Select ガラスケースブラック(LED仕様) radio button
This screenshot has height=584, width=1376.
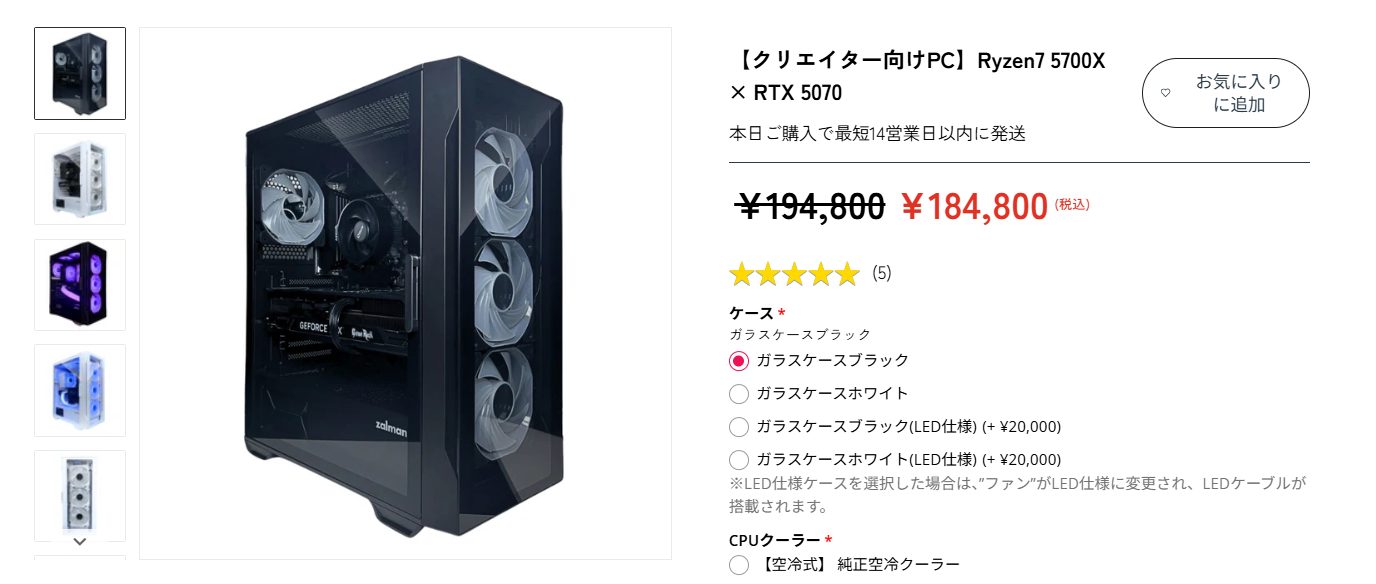coord(739,427)
